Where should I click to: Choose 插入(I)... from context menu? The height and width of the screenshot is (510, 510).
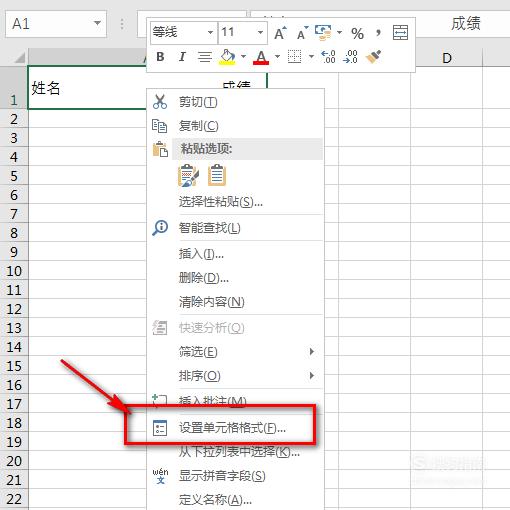click(235, 254)
